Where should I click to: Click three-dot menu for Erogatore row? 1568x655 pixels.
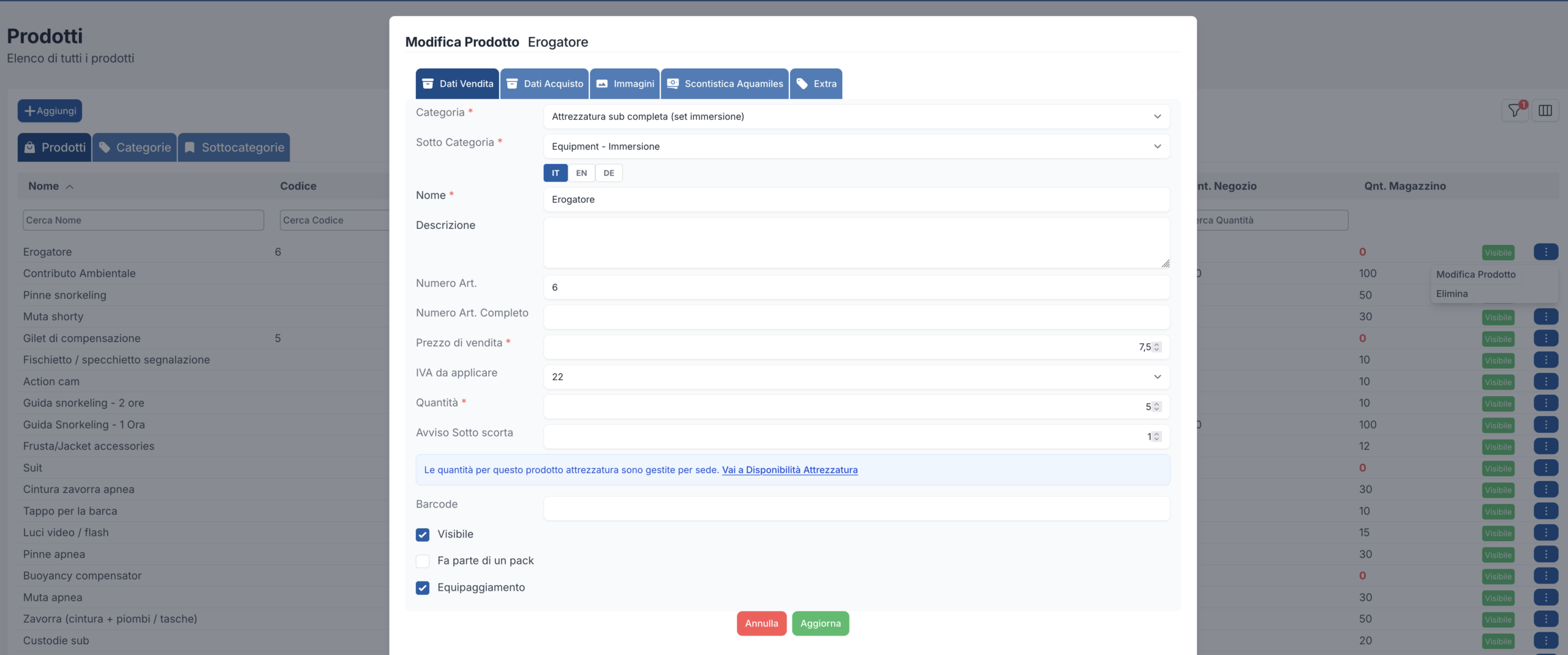1545,252
